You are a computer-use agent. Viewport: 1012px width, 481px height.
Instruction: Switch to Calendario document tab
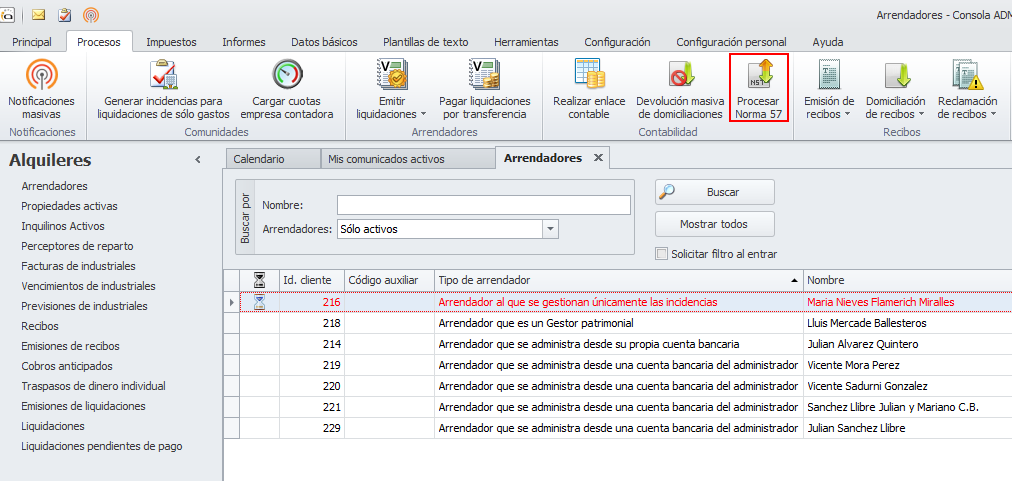(x=273, y=159)
